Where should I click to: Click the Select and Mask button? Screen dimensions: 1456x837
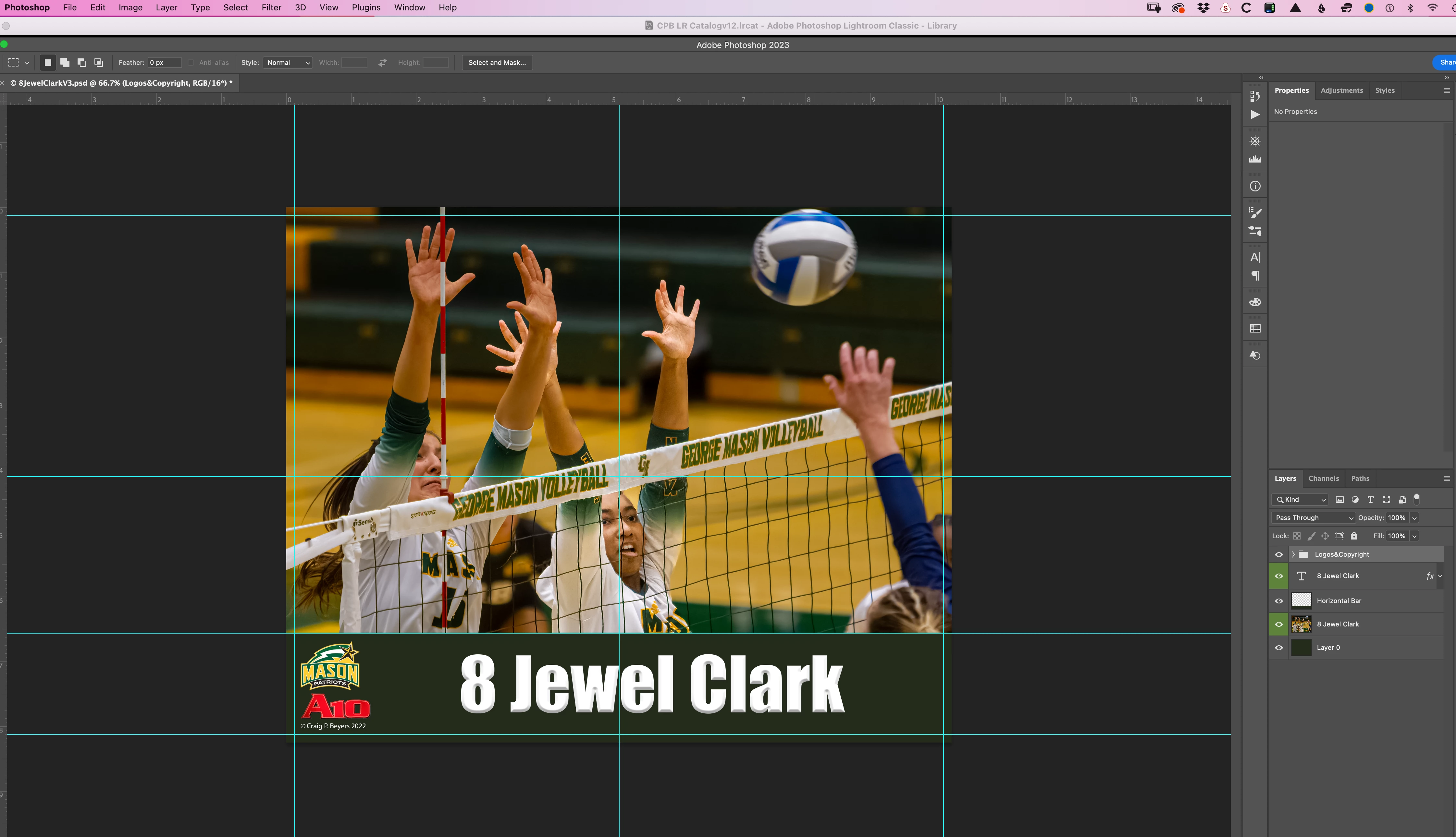pos(497,63)
